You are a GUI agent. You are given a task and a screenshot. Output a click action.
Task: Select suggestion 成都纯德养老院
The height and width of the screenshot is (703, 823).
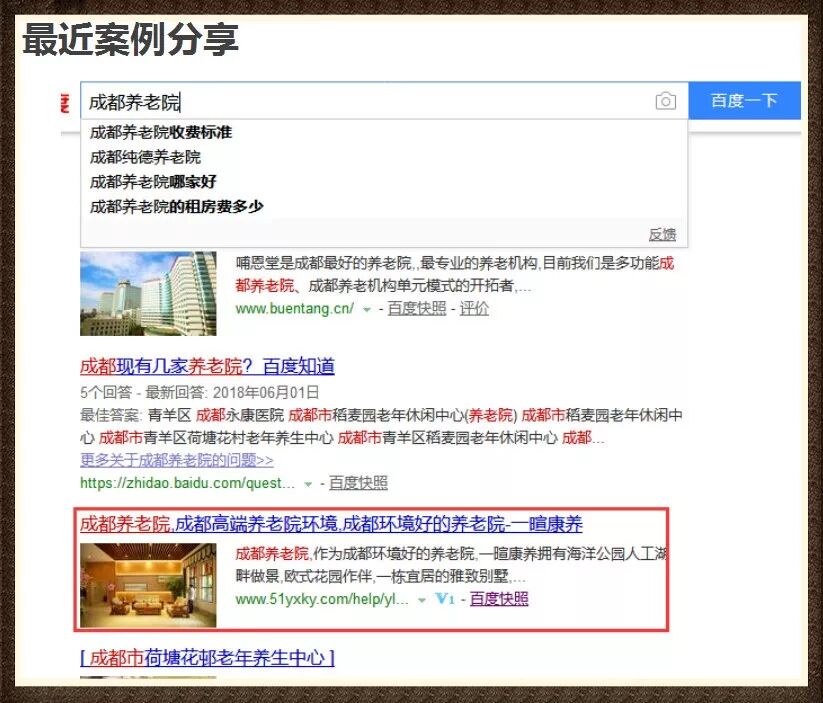pos(145,157)
